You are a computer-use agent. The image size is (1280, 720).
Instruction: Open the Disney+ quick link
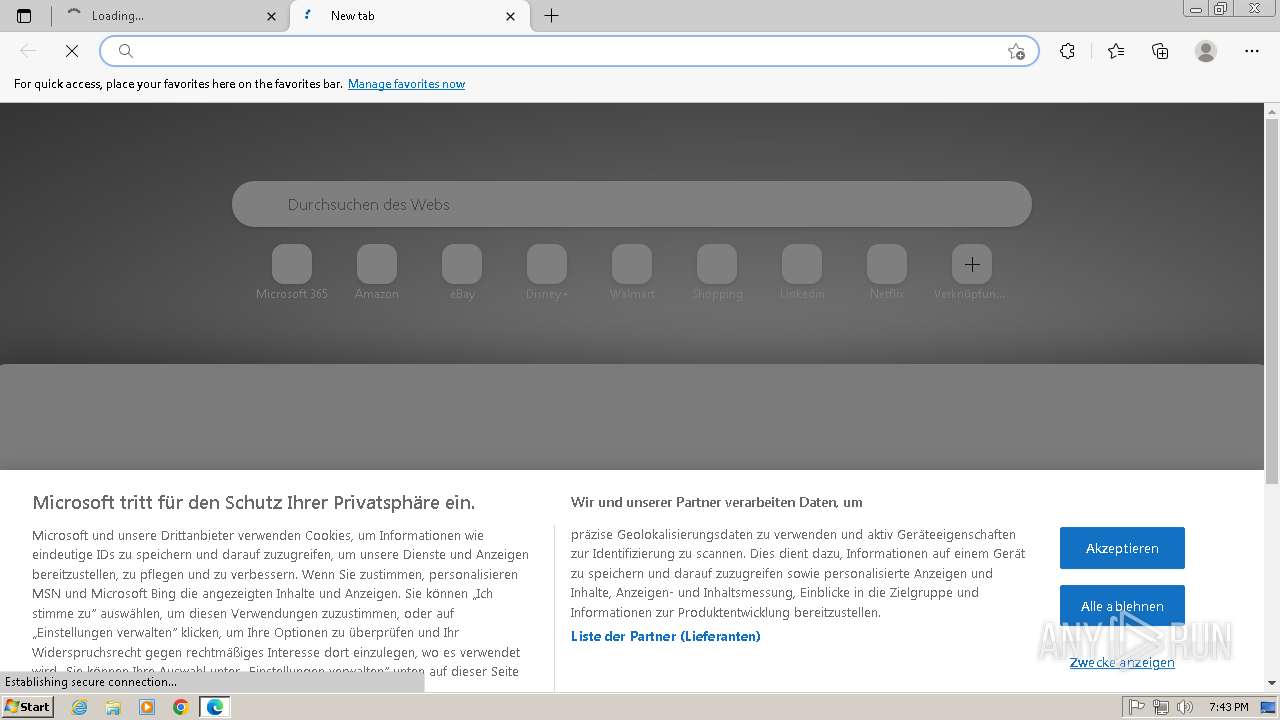click(x=547, y=272)
